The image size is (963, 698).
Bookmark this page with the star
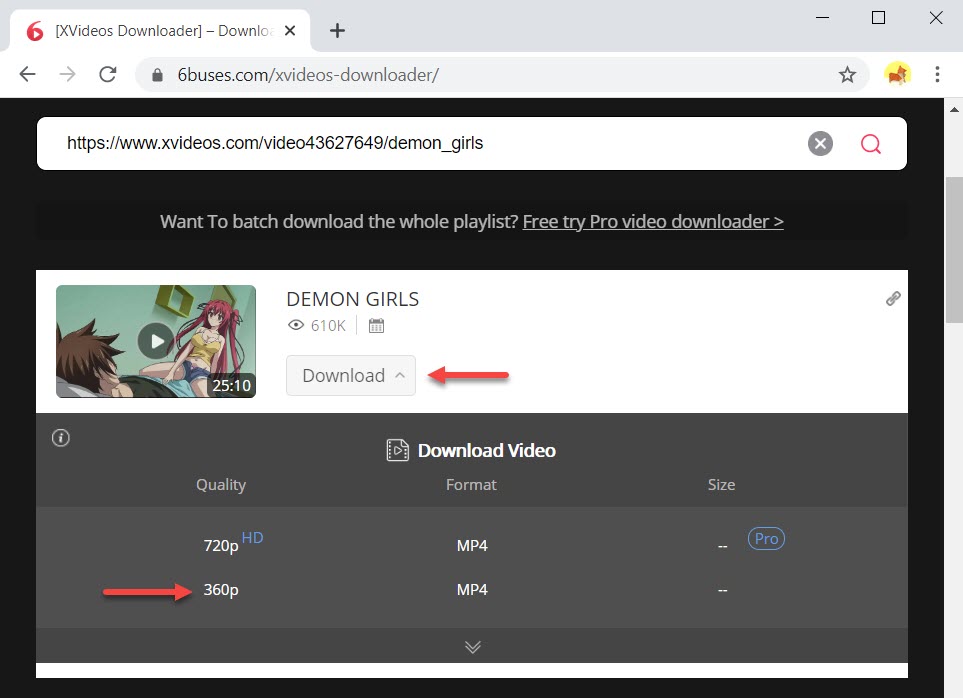click(x=848, y=74)
